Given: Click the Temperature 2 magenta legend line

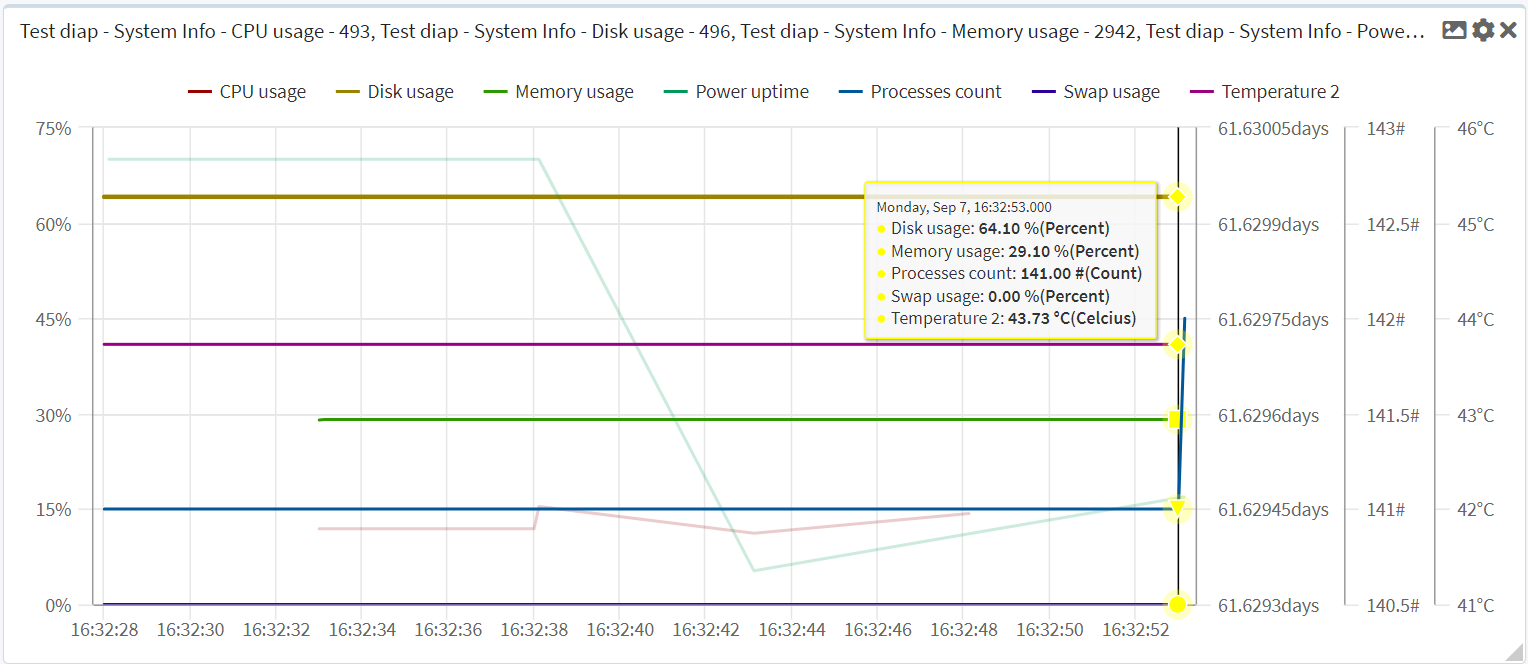Looking at the screenshot, I should tap(1201, 92).
